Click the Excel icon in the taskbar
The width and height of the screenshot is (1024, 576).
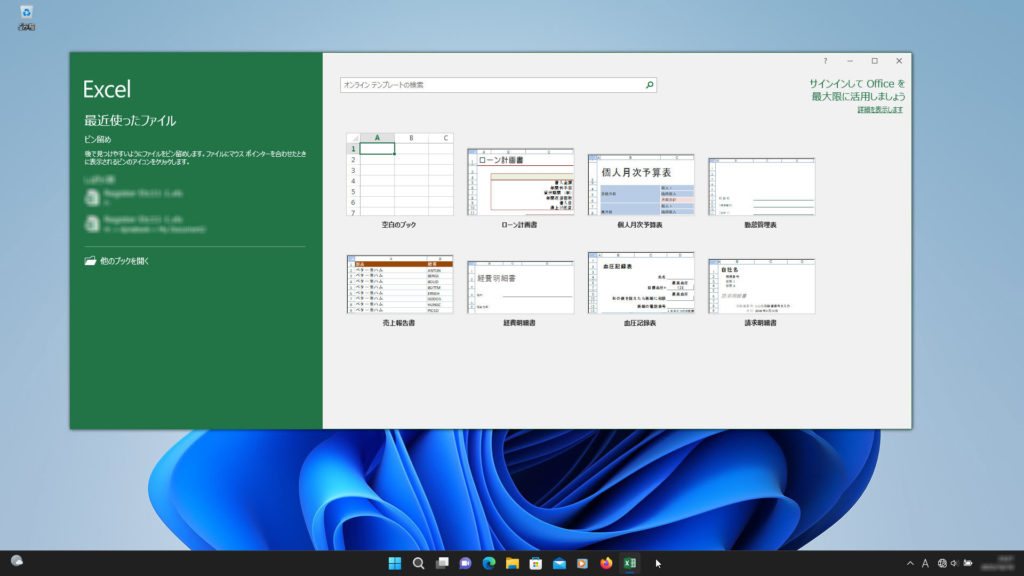pos(629,563)
